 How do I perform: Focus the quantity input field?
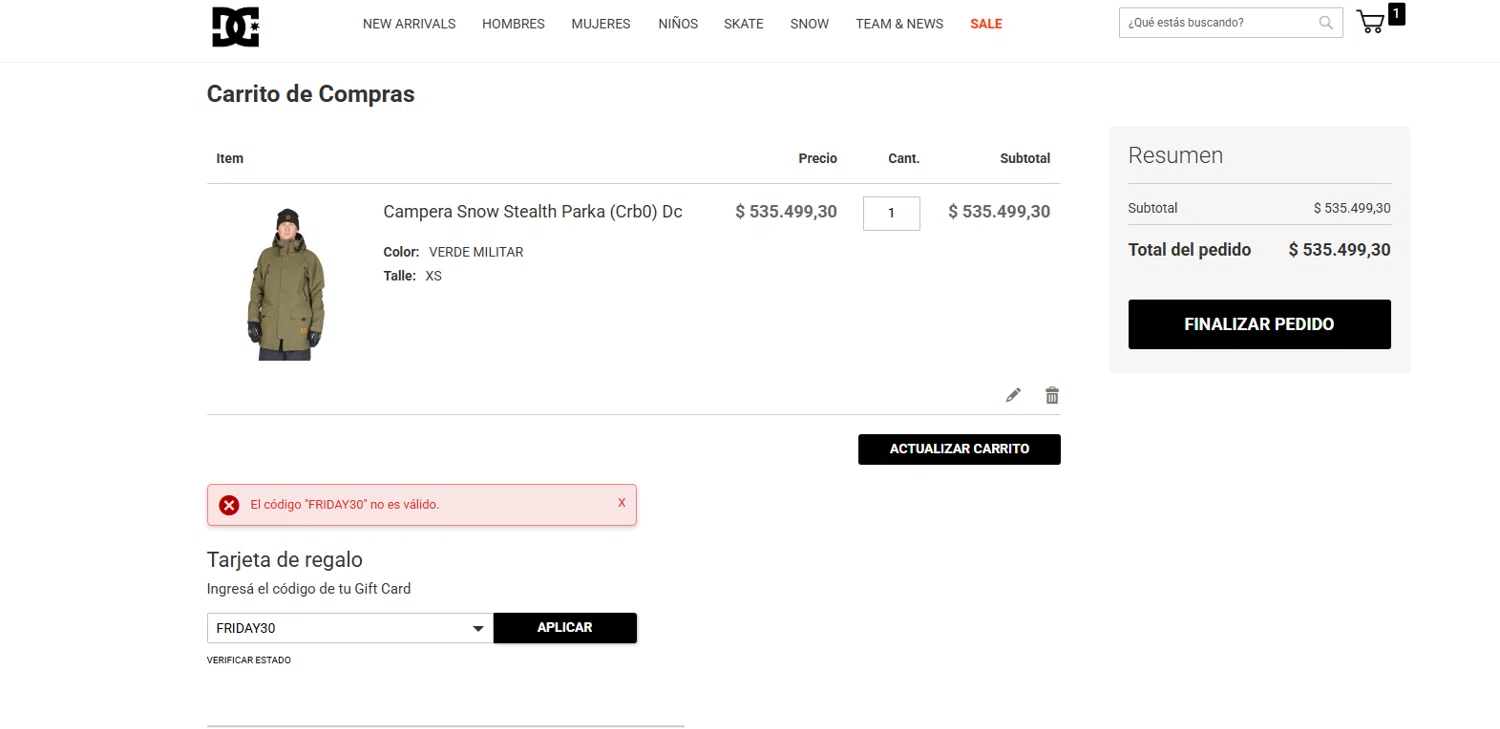891,213
